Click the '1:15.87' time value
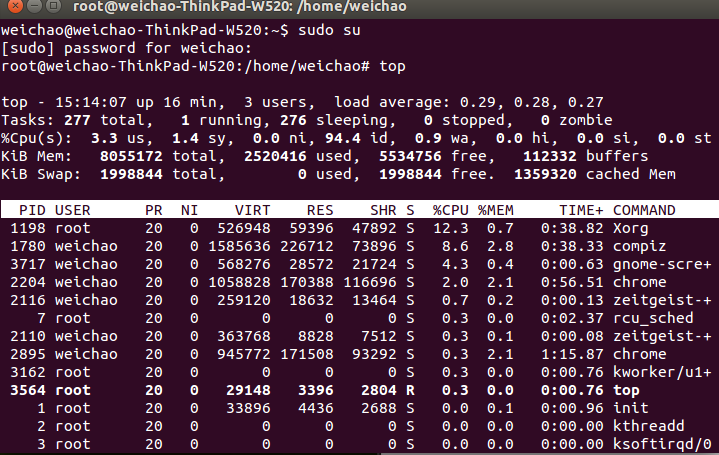Screen dimensions: 719x455 (x=572, y=354)
